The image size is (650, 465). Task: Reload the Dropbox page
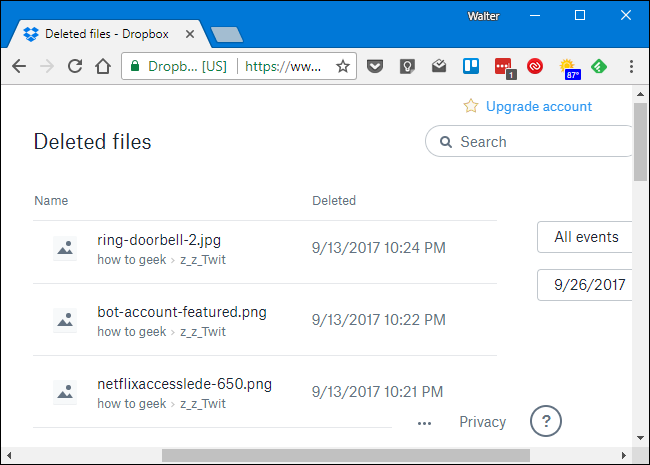click(x=74, y=67)
